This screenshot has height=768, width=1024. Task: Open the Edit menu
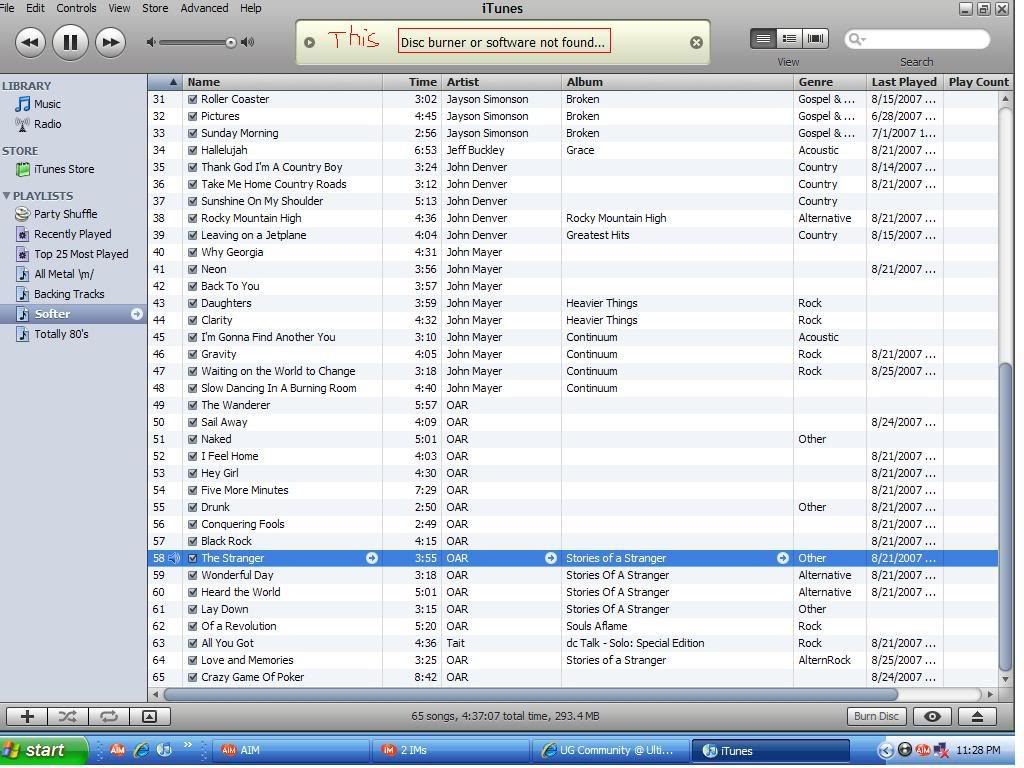tap(35, 8)
